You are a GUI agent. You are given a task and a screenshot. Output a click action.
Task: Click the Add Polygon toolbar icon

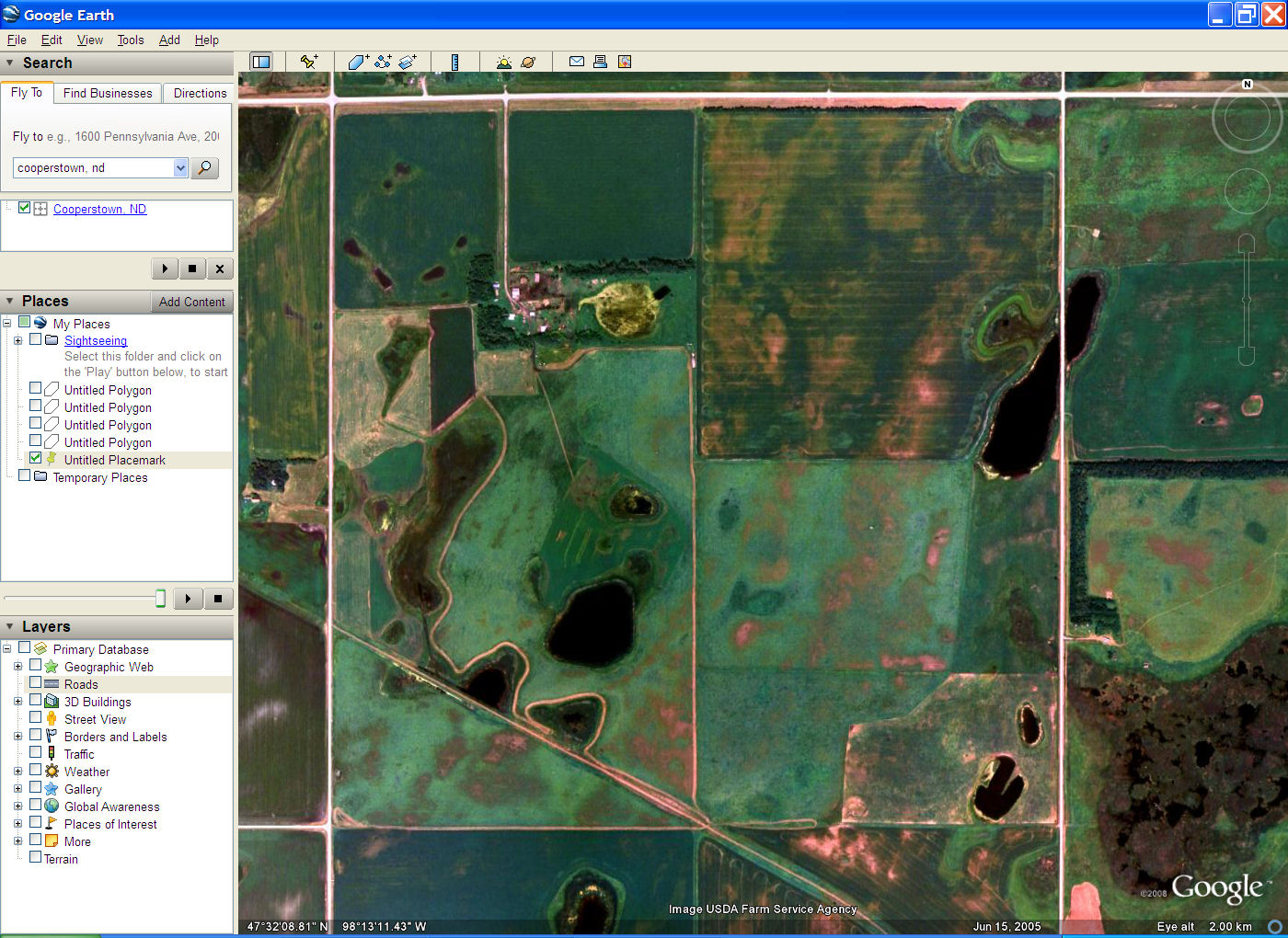click(x=358, y=62)
